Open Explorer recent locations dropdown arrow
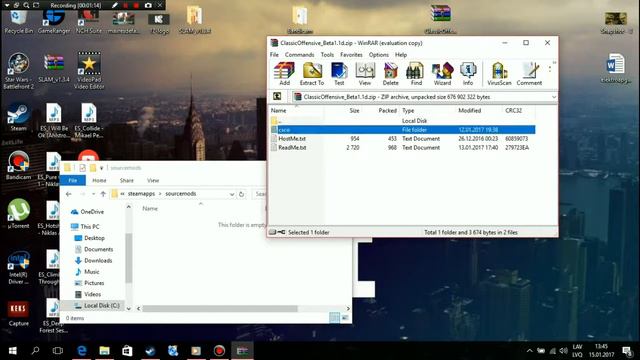 pos(93,194)
